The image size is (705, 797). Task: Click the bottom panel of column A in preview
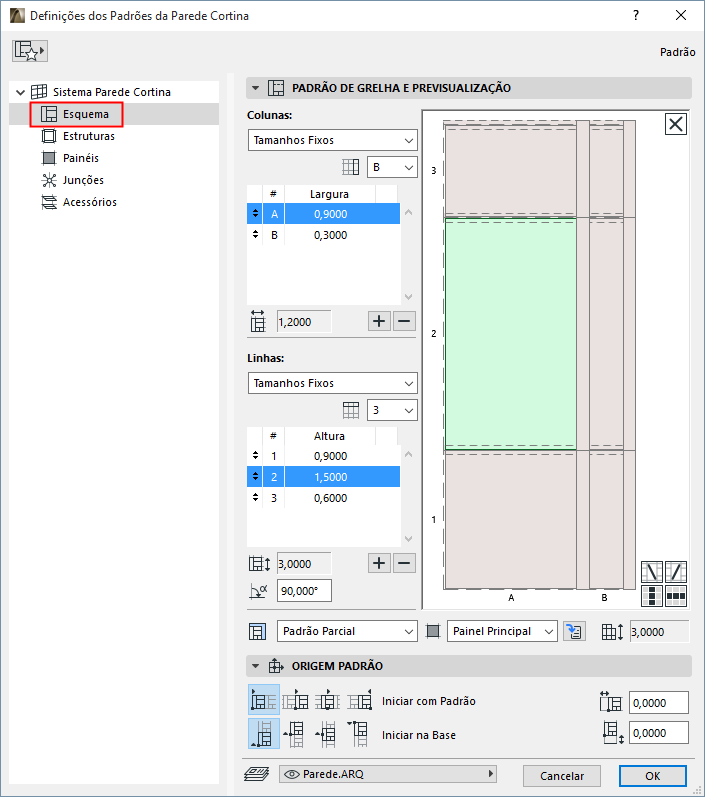(511, 519)
